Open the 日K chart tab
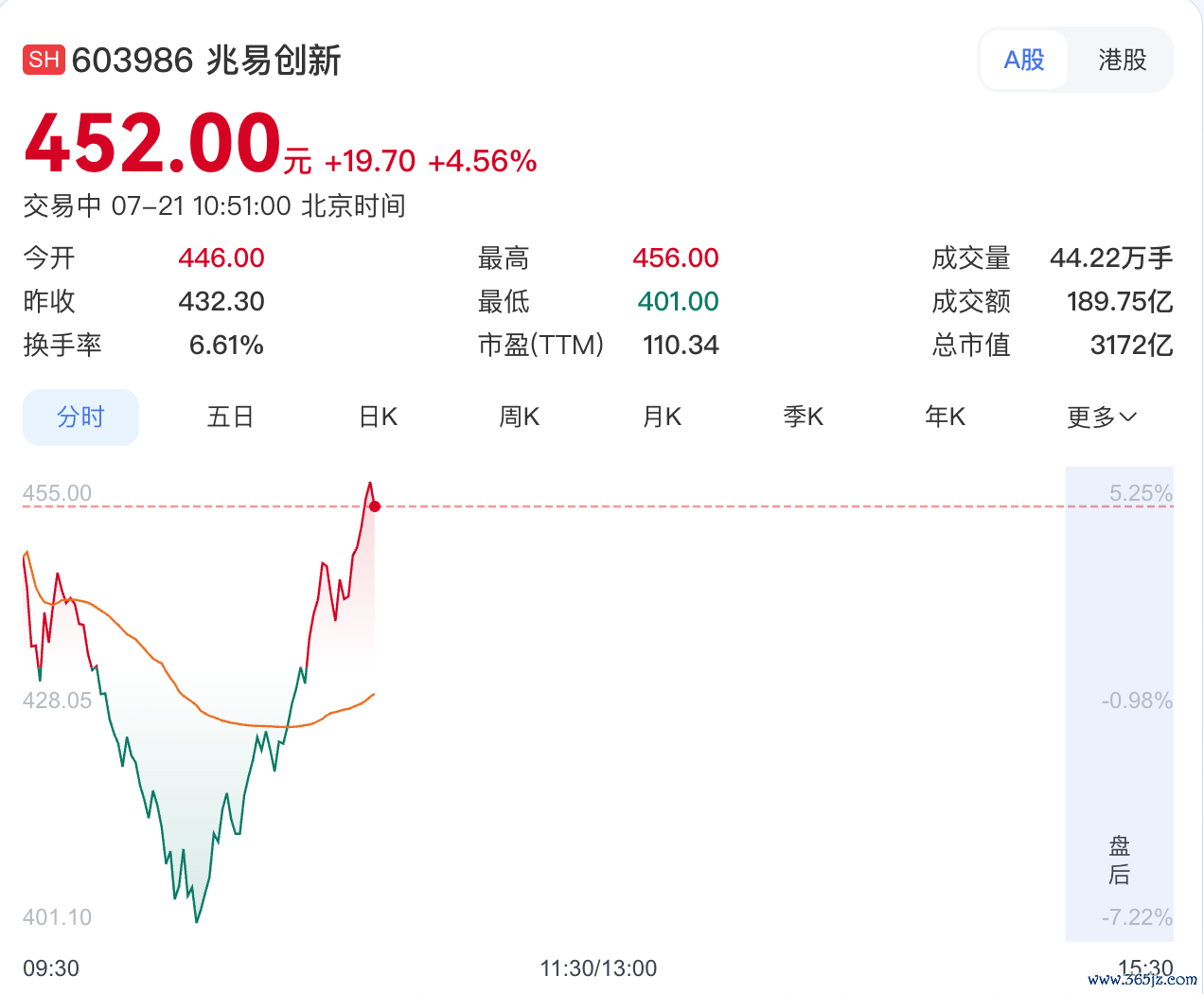The width and height of the screenshot is (1204, 994). point(378,417)
